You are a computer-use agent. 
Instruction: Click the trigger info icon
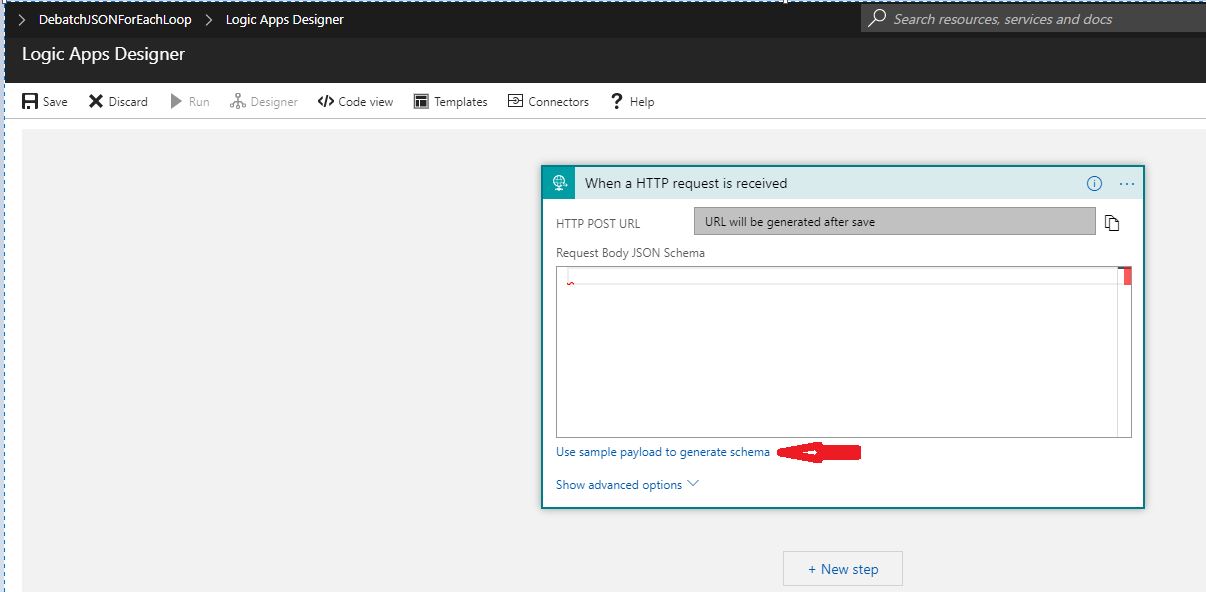pos(1094,183)
